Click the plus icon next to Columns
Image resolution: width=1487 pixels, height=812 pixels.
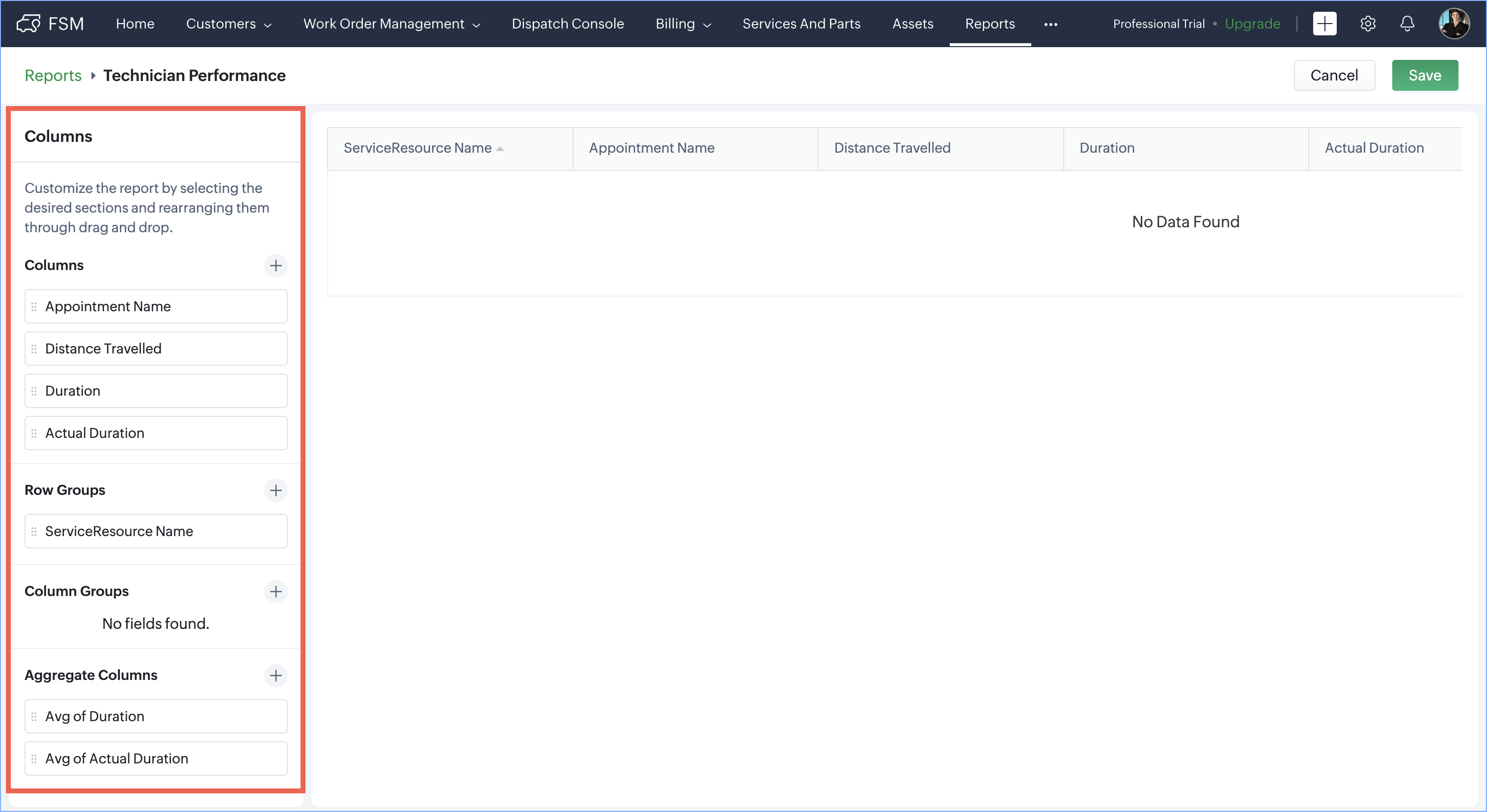pos(275,266)
